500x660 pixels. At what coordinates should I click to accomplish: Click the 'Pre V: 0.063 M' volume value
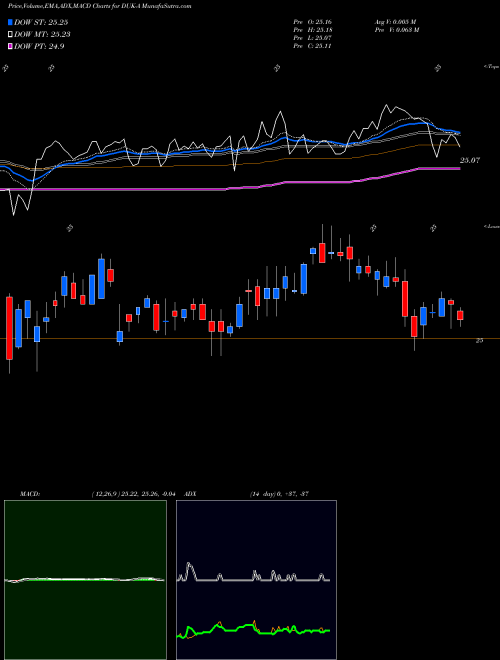pyautogui.click(x=396, y=29)
